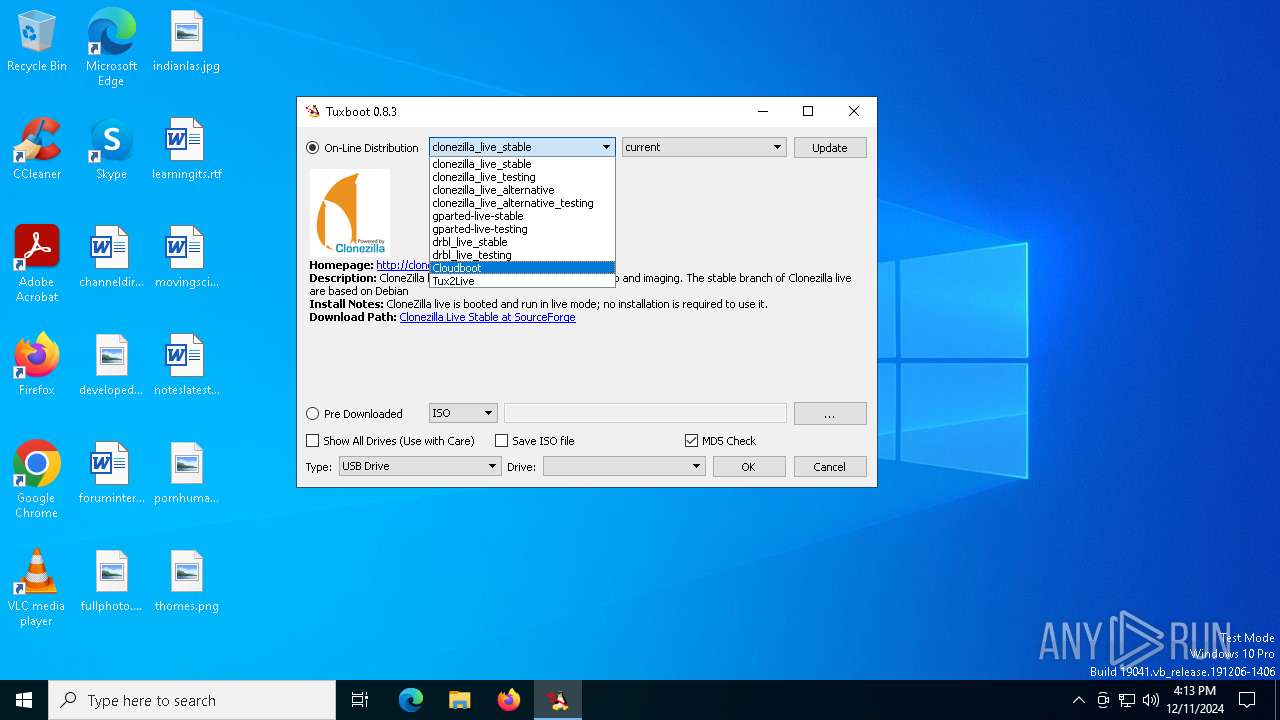
Task: Click the Clonezilla logo image
Action: [350, 213]
